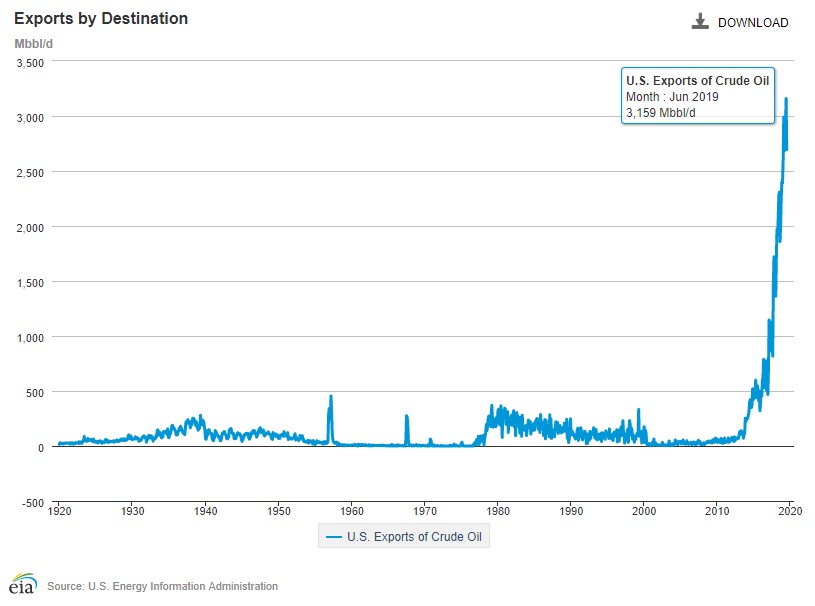815x606 pixels.
Task: Click the Exports by Destination chart title
Action: pos(101,19)
